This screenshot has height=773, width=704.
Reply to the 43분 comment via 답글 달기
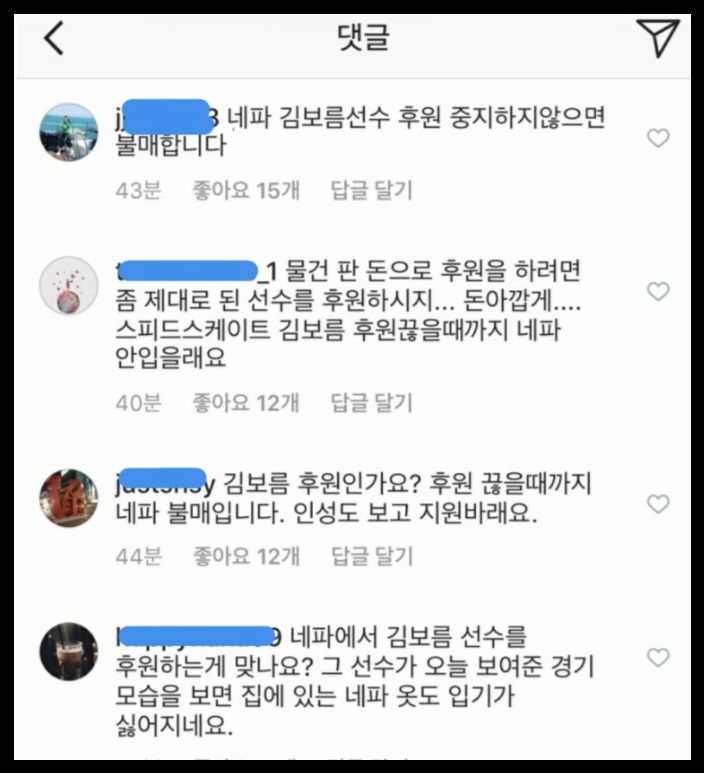click(x=371, y=190)
